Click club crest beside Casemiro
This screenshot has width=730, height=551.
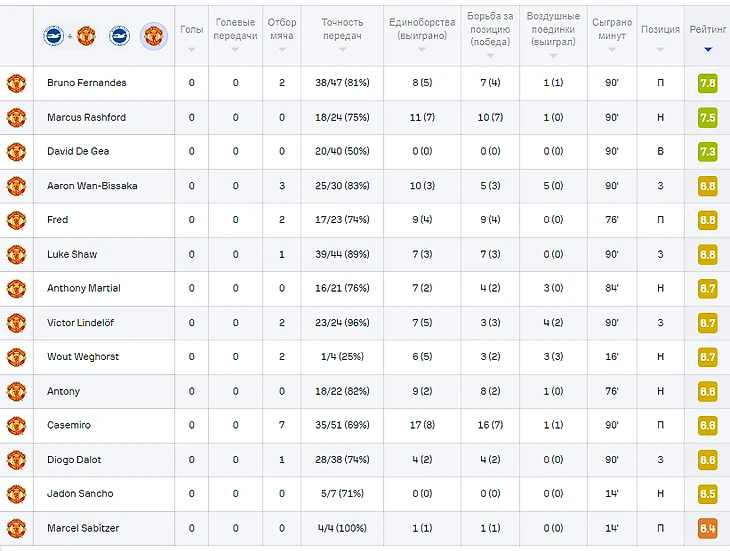click(x=16, y=425)
